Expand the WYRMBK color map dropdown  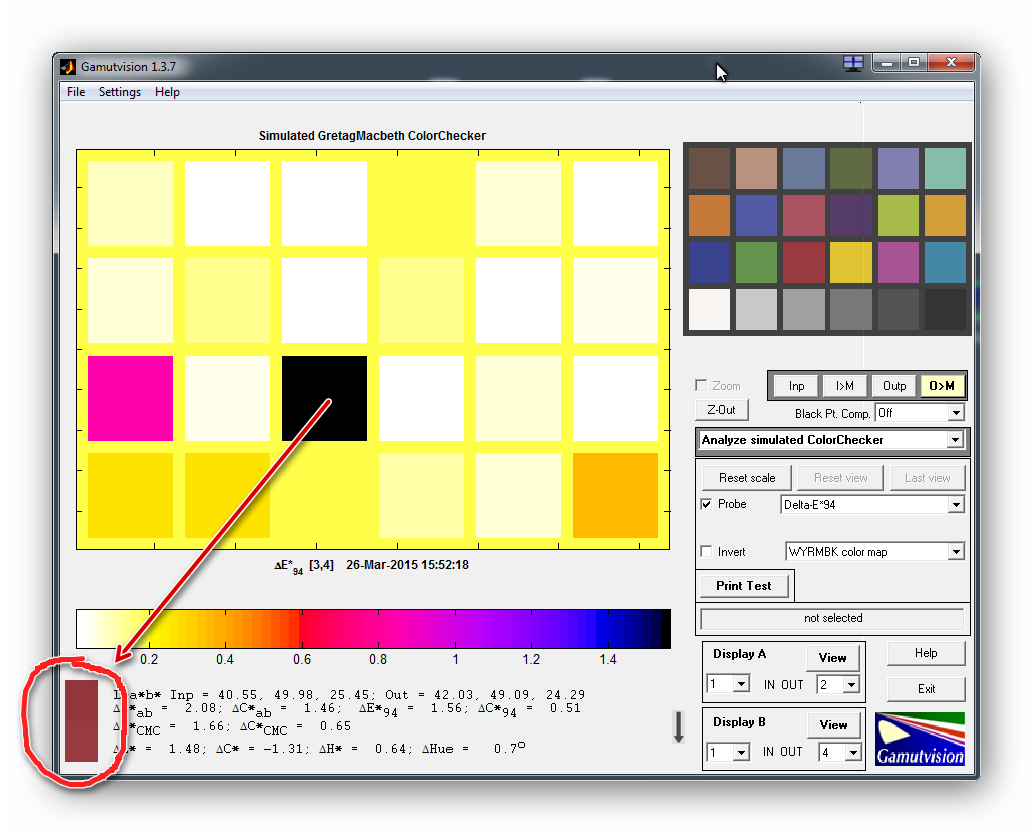click(955, 552)
